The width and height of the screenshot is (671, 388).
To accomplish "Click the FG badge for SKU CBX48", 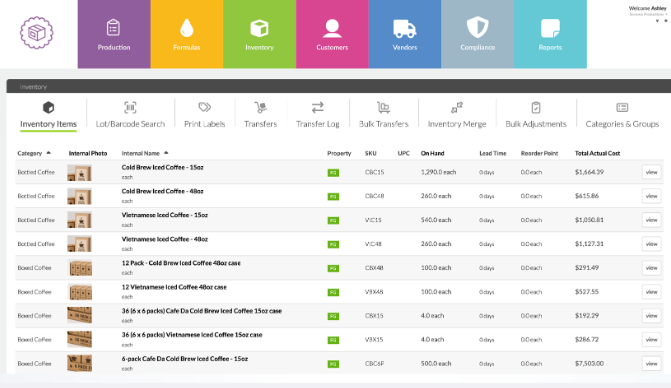I will click(333, 268).
